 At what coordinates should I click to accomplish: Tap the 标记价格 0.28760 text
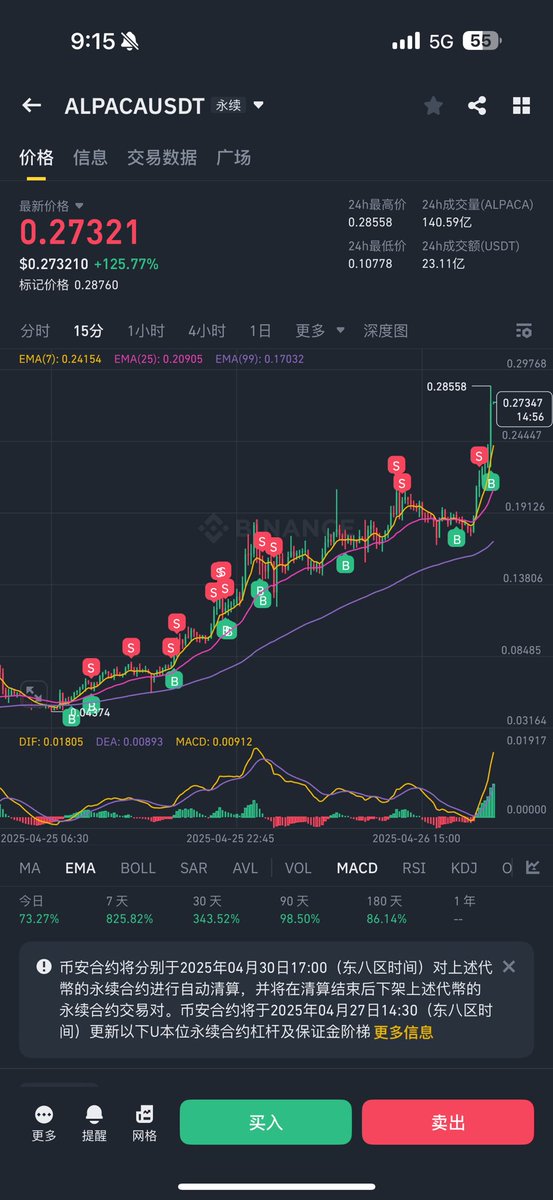coord(68,285)
